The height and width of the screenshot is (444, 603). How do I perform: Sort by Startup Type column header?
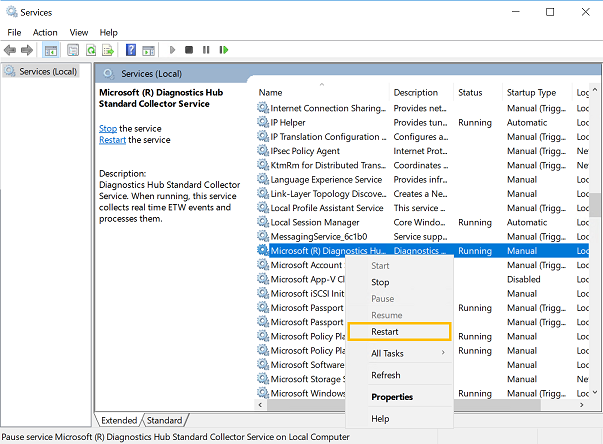pos(531,92)
